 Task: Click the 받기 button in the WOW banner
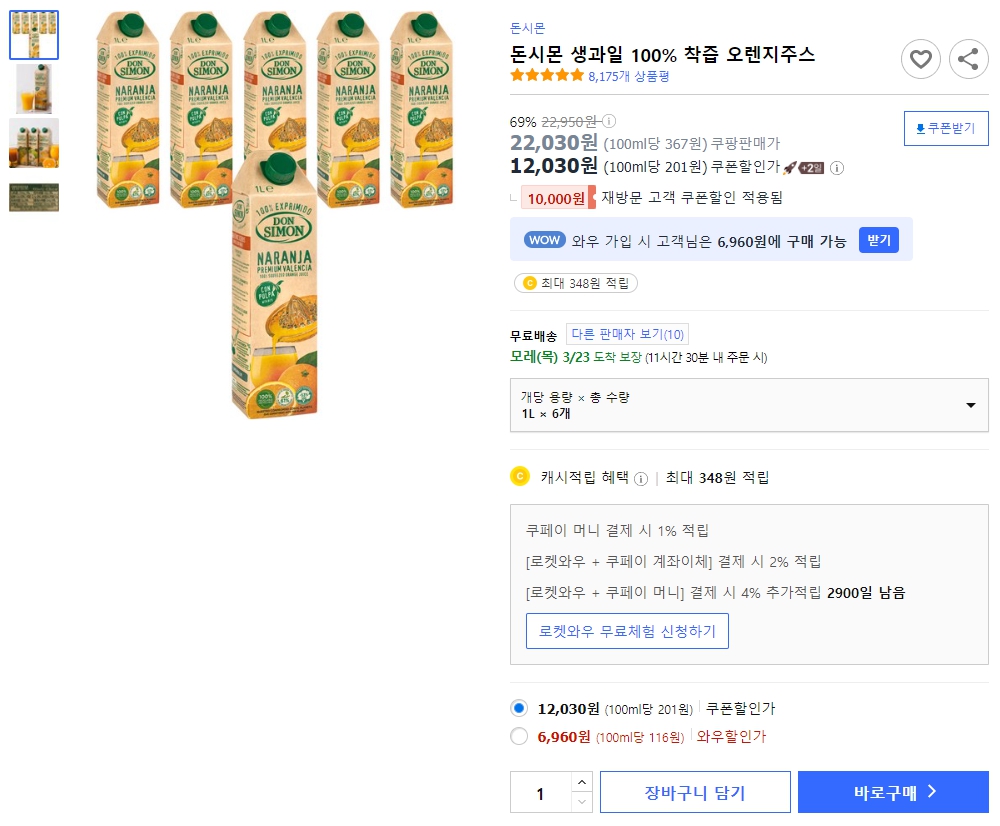[x=878, y=239]
